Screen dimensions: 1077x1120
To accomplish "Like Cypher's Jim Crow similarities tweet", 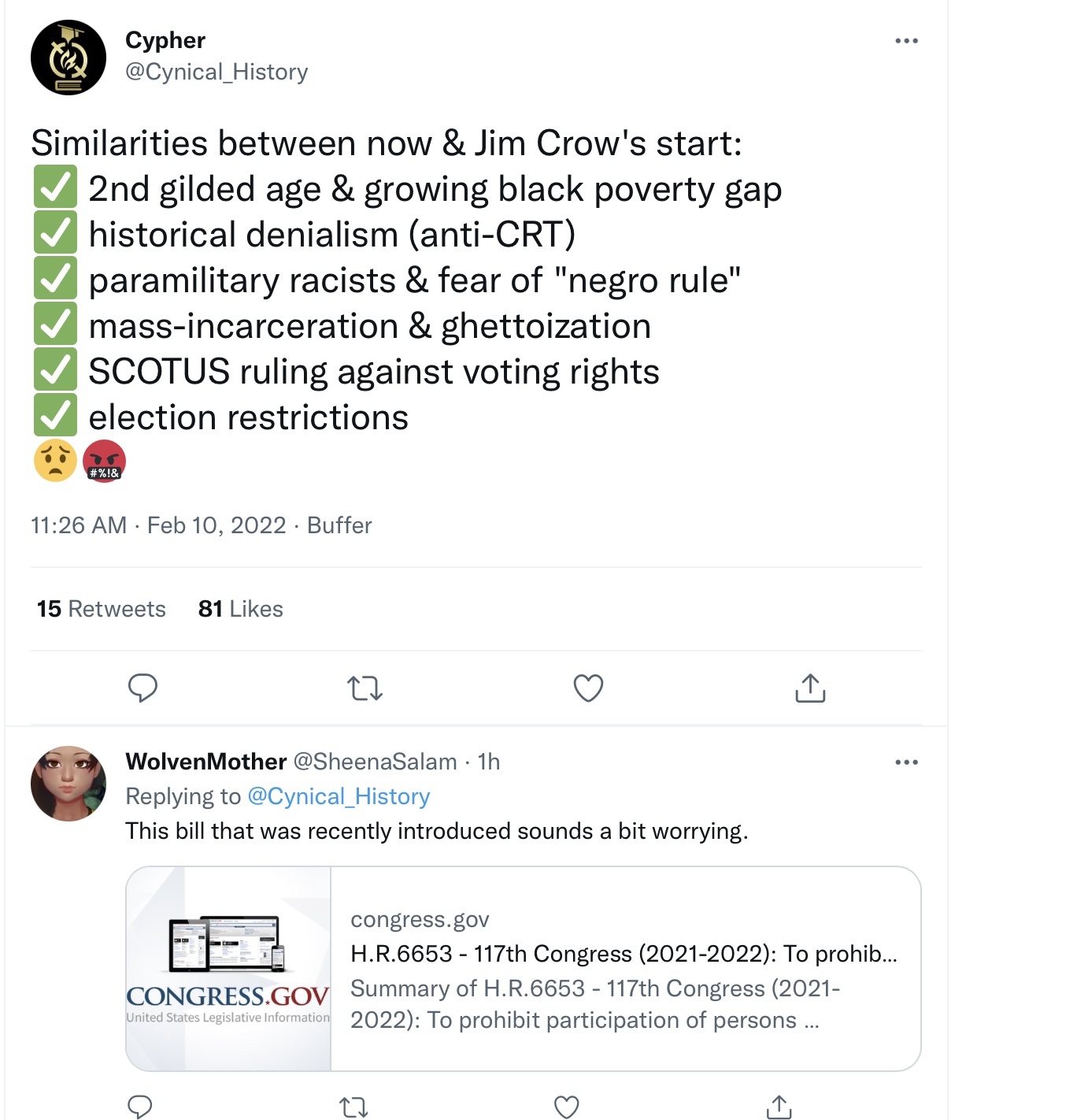I will 588,688.
